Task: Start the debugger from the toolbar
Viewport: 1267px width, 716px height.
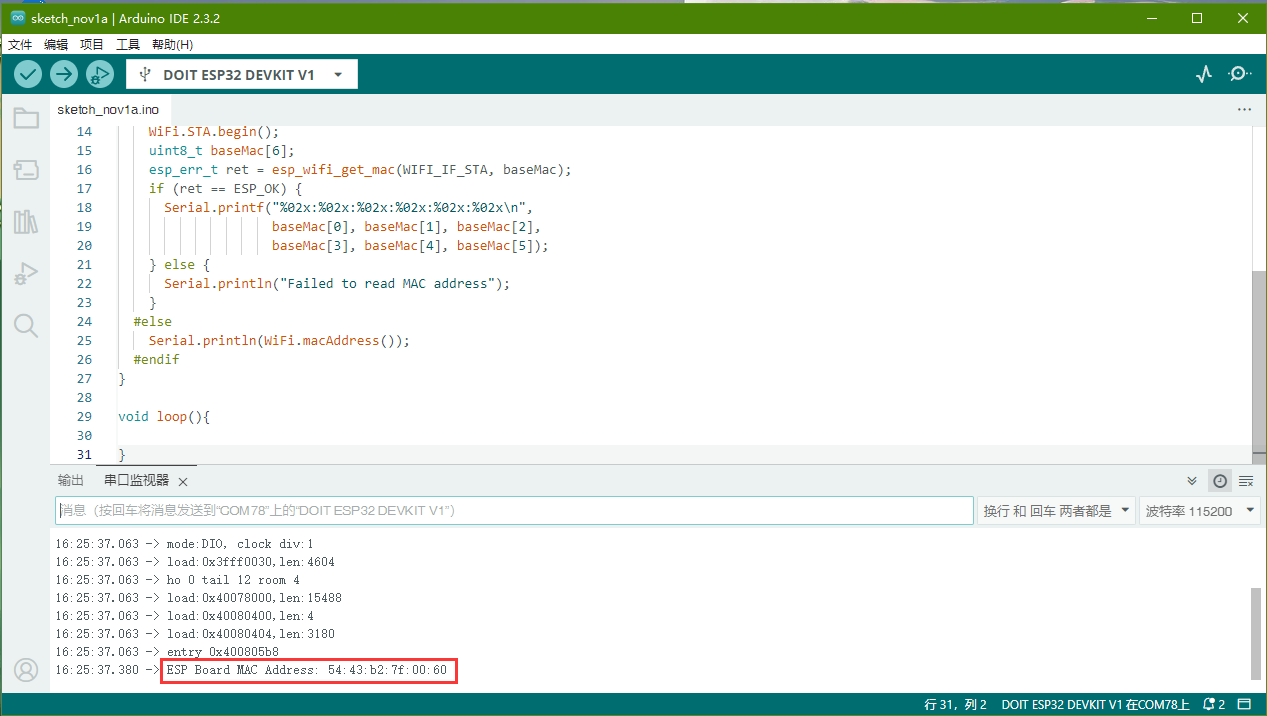Action: [x=100, y=74]
